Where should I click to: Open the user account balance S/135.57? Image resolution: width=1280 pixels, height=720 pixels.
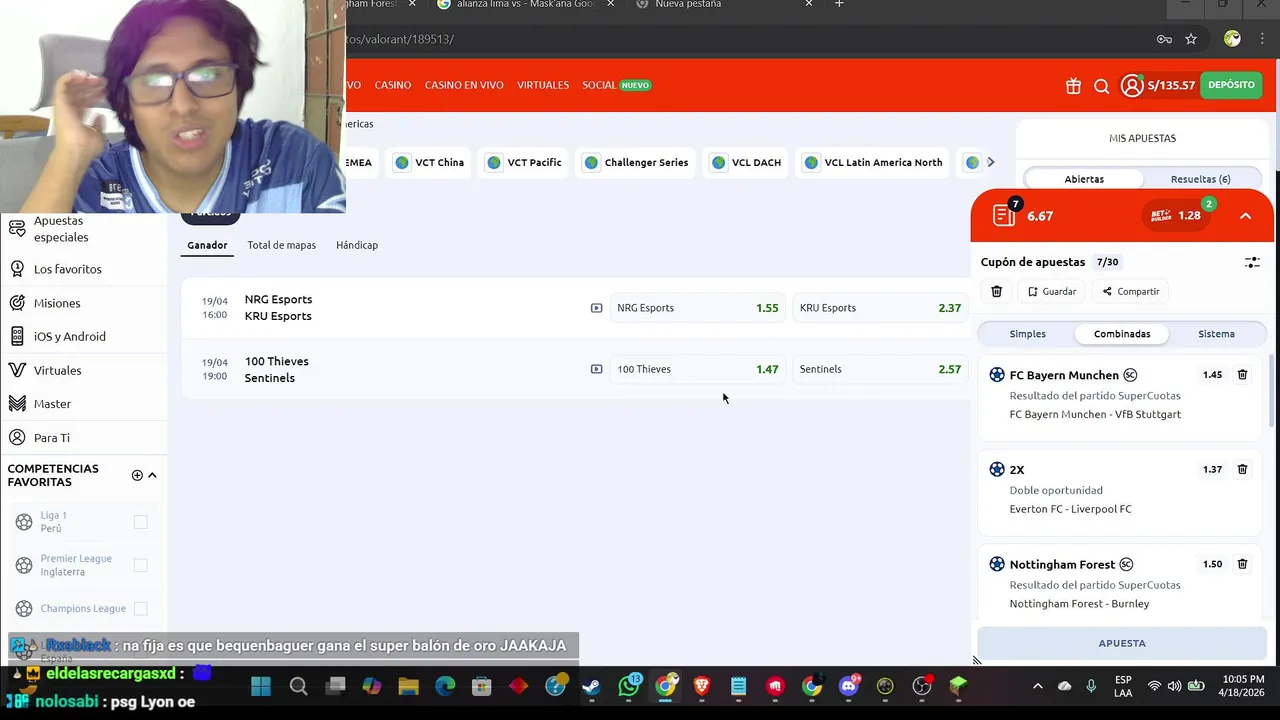[x=1158, y=86]
